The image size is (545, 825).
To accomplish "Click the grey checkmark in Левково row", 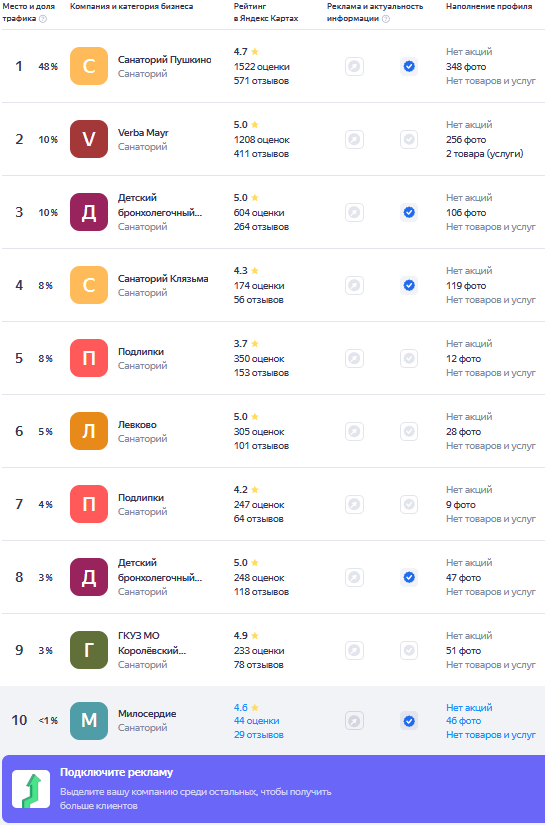I will pyautogui.click(x=409, y=431).
